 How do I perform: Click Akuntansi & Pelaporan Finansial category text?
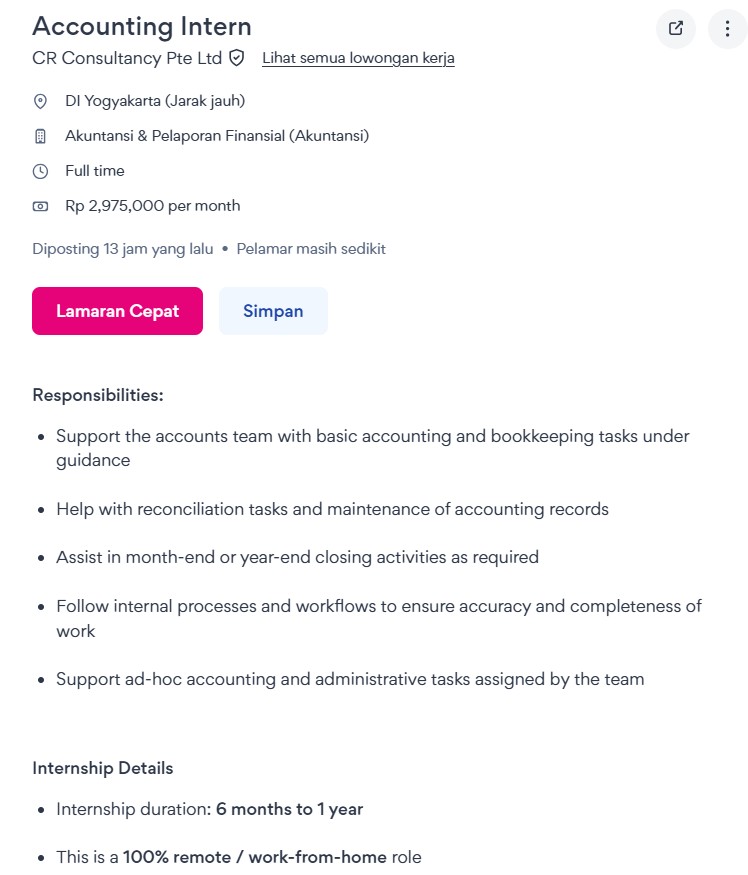coord(217,136)
